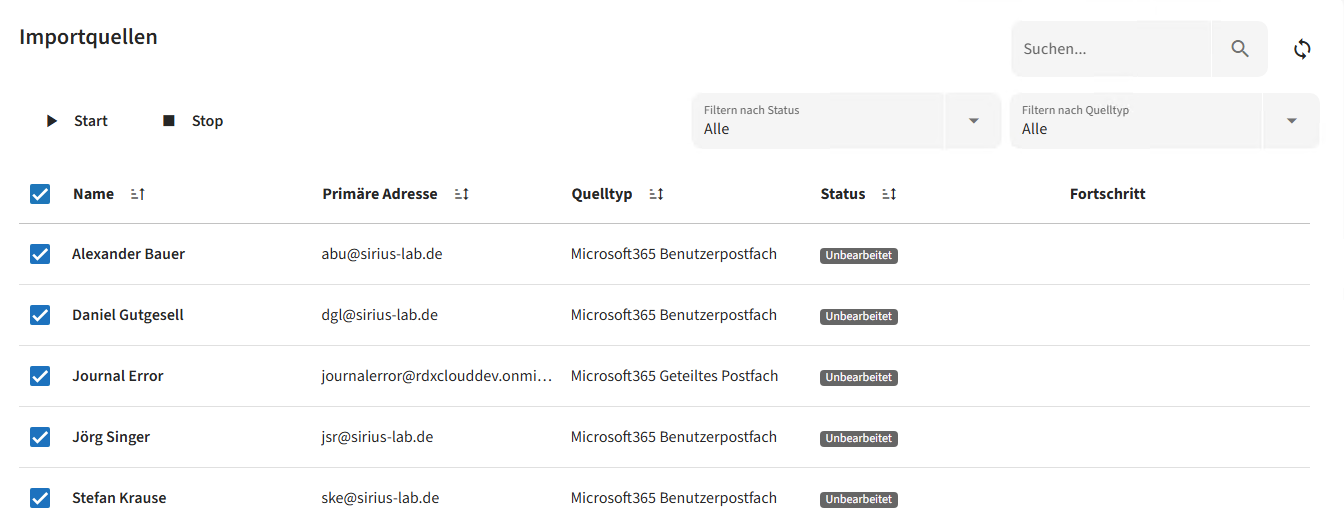
Task: Click Jörg Singer's Unbearbeitet status badge
Action: point(859,439)
